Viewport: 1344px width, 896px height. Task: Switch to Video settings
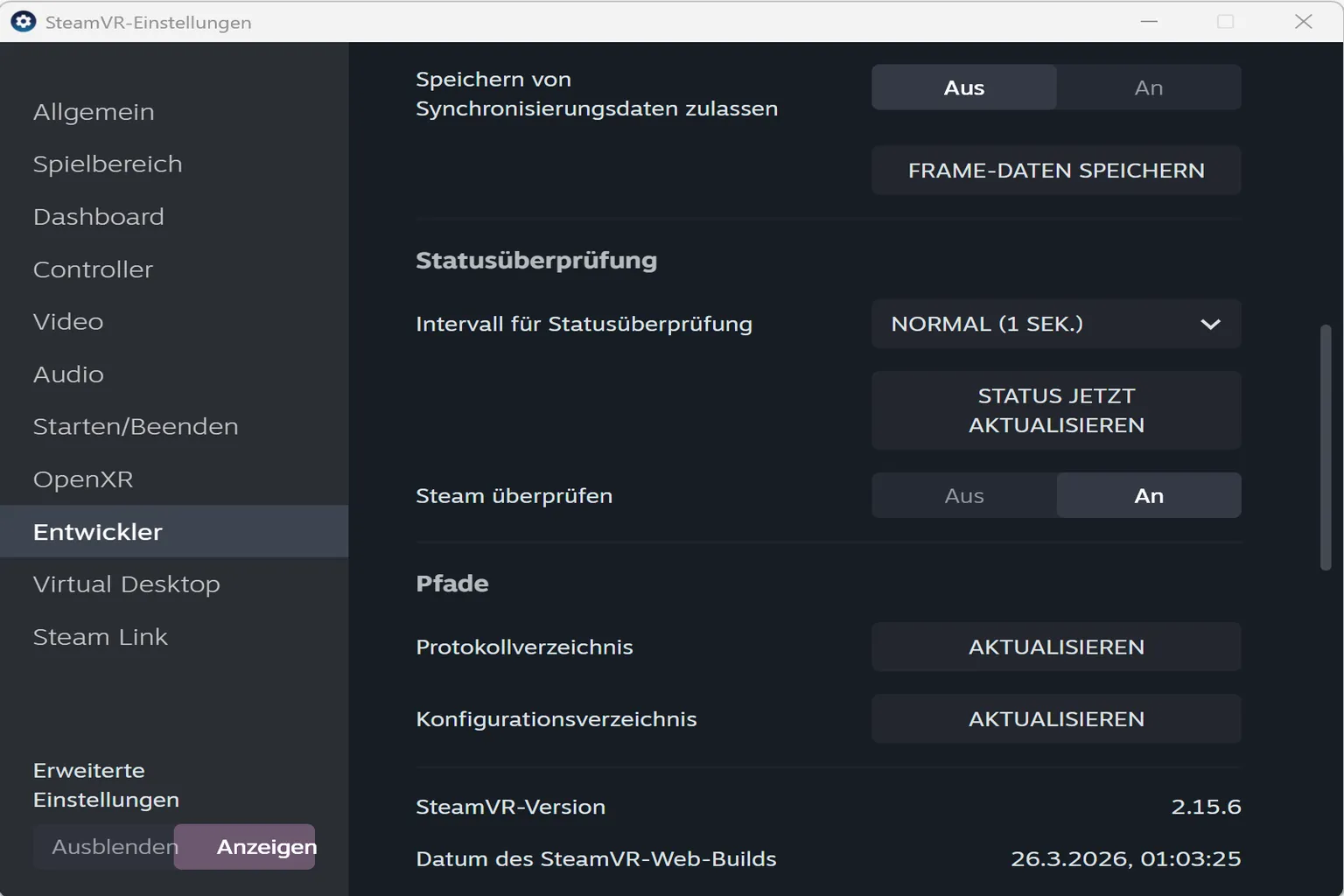pos(174,322)
